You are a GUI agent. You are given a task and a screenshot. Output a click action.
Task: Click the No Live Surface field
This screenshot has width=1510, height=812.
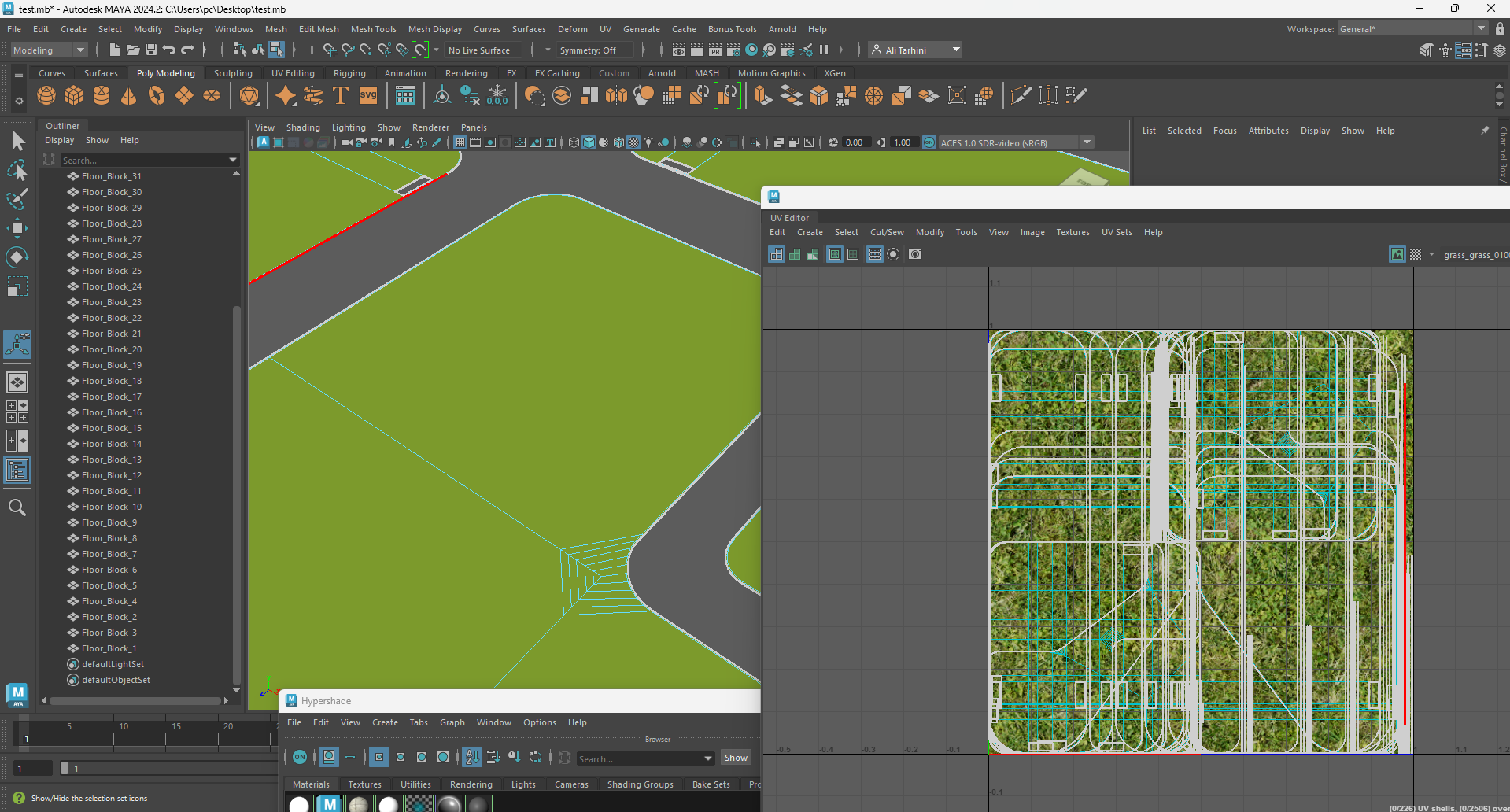coord(483,50)
